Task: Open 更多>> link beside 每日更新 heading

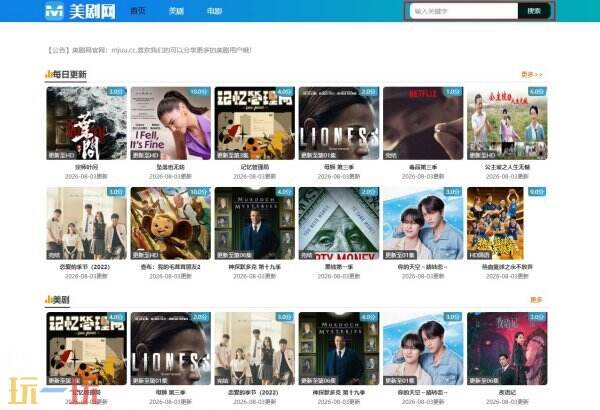Action: [532, 74]
